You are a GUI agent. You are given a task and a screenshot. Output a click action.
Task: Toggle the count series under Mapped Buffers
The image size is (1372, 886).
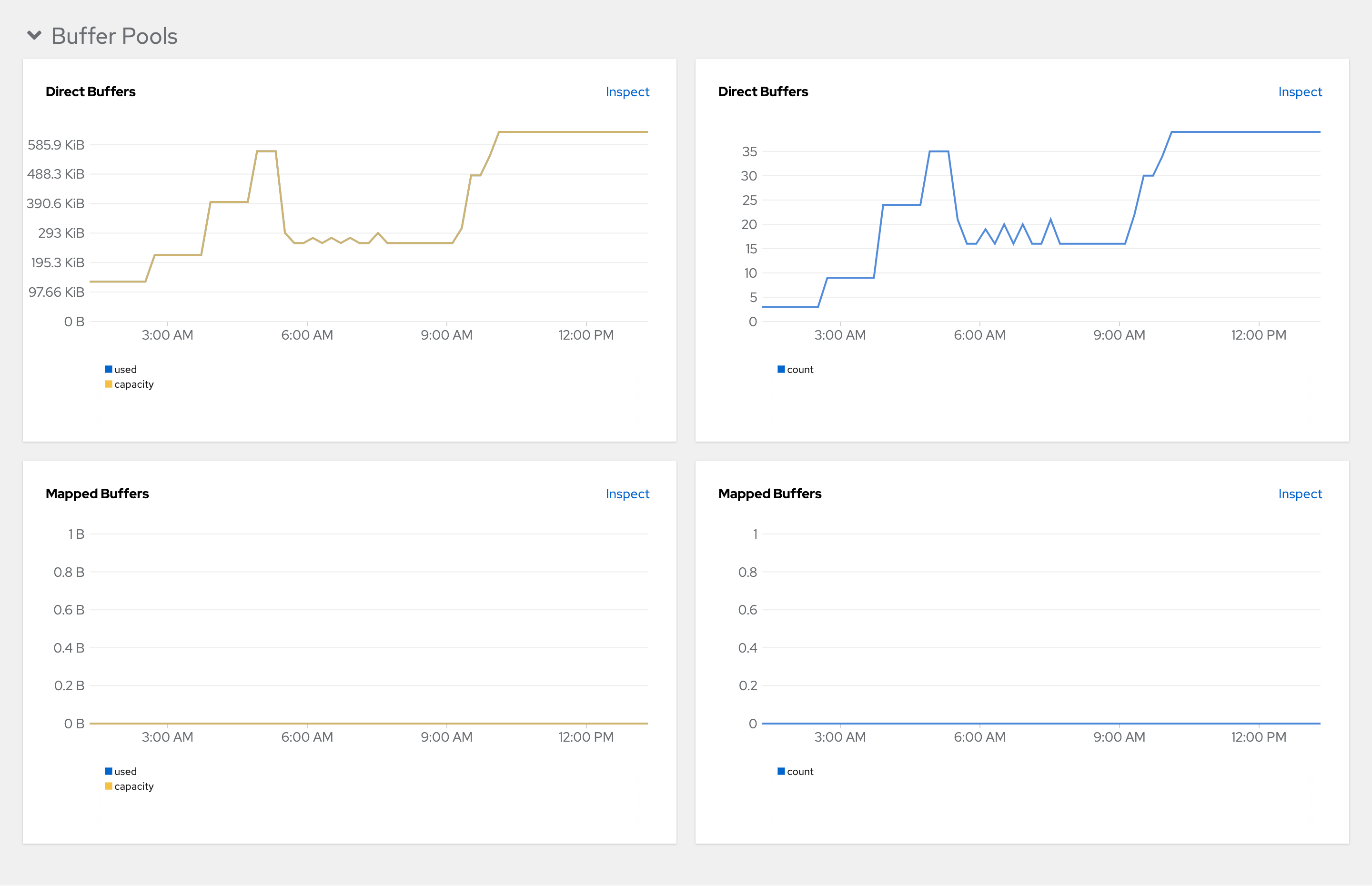(796, 771)
